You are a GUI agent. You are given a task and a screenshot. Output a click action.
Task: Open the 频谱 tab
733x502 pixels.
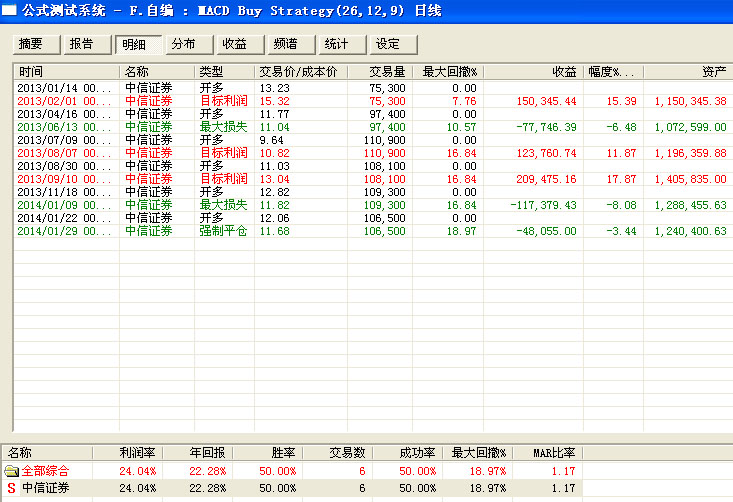point(291,44)
